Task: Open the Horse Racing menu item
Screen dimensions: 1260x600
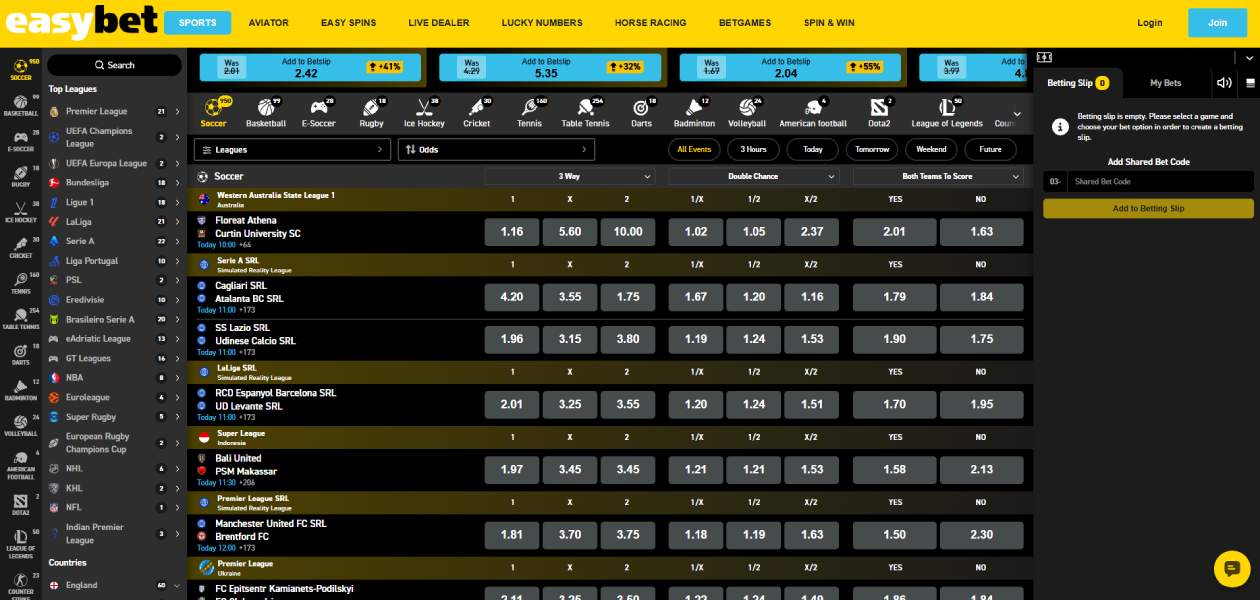Action: click(651, 23)
